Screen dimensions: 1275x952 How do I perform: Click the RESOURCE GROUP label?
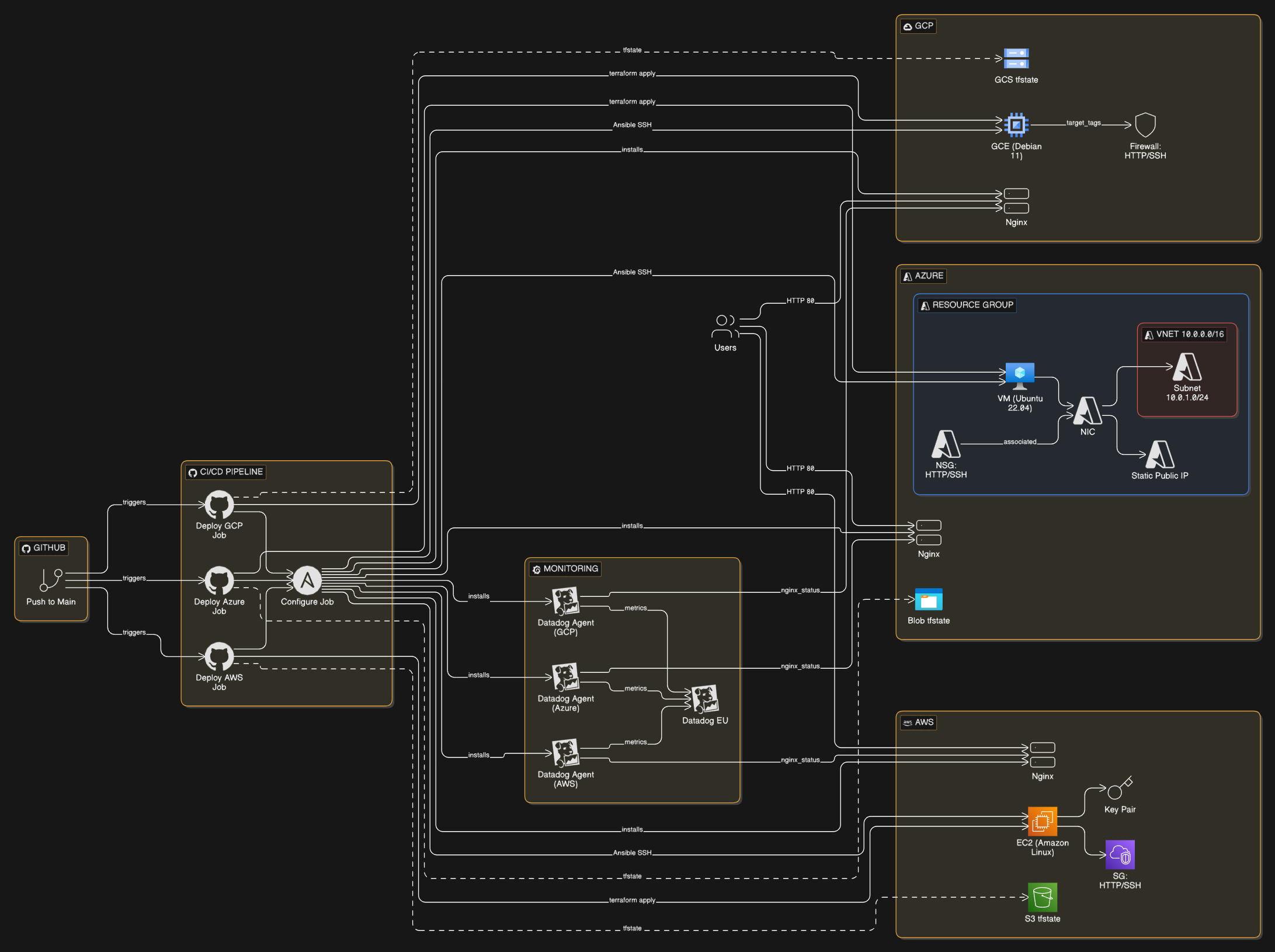(x=967, y=305)
